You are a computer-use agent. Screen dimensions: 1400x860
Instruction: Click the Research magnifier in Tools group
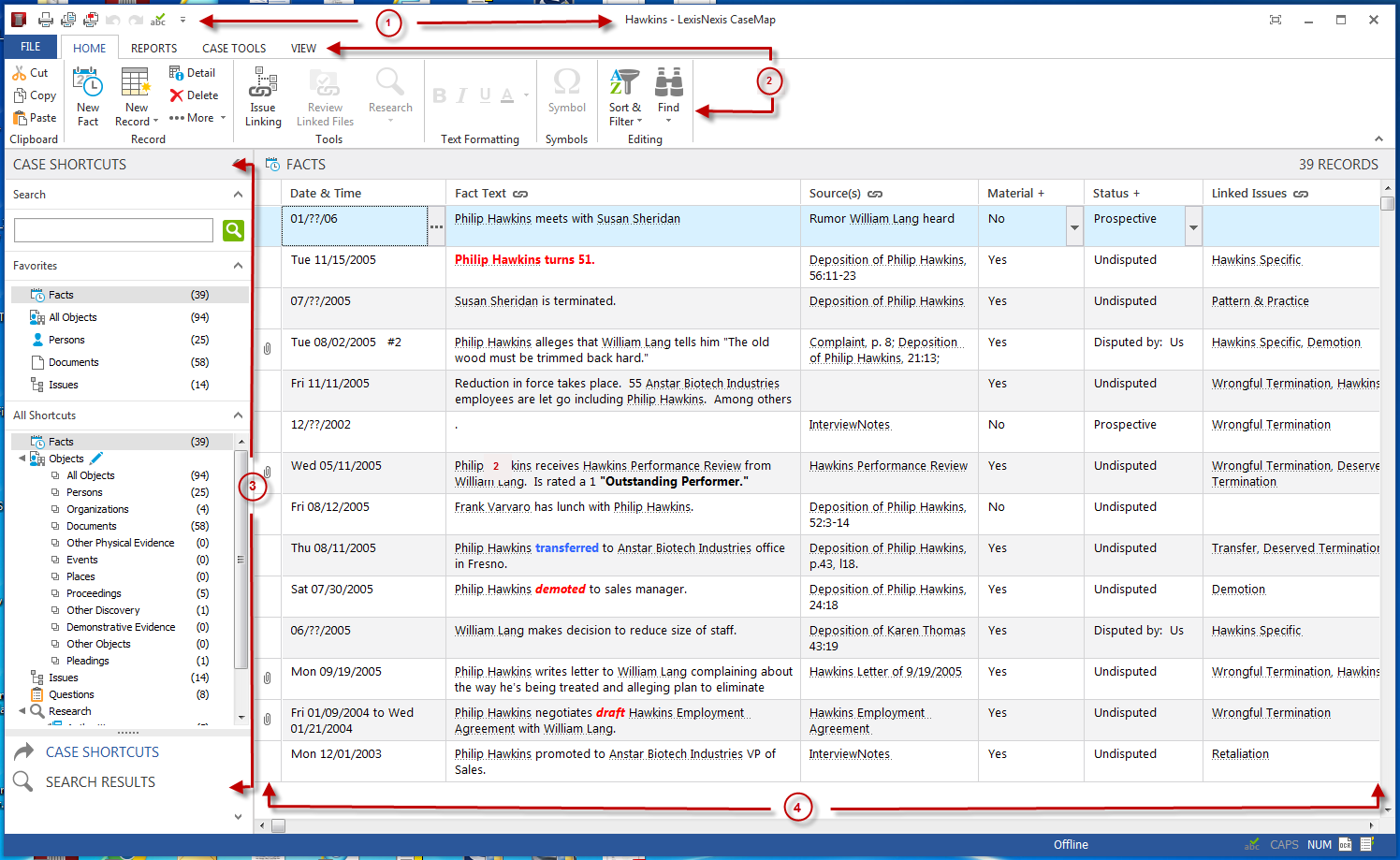coord(390,81)
